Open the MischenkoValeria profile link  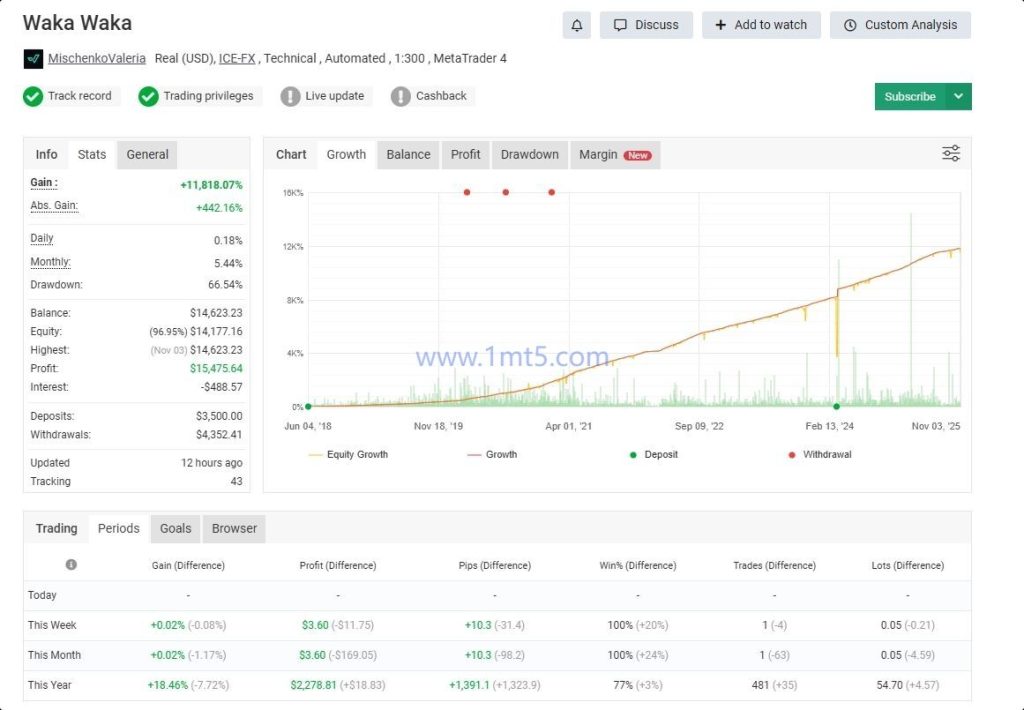tap(96, 58)
